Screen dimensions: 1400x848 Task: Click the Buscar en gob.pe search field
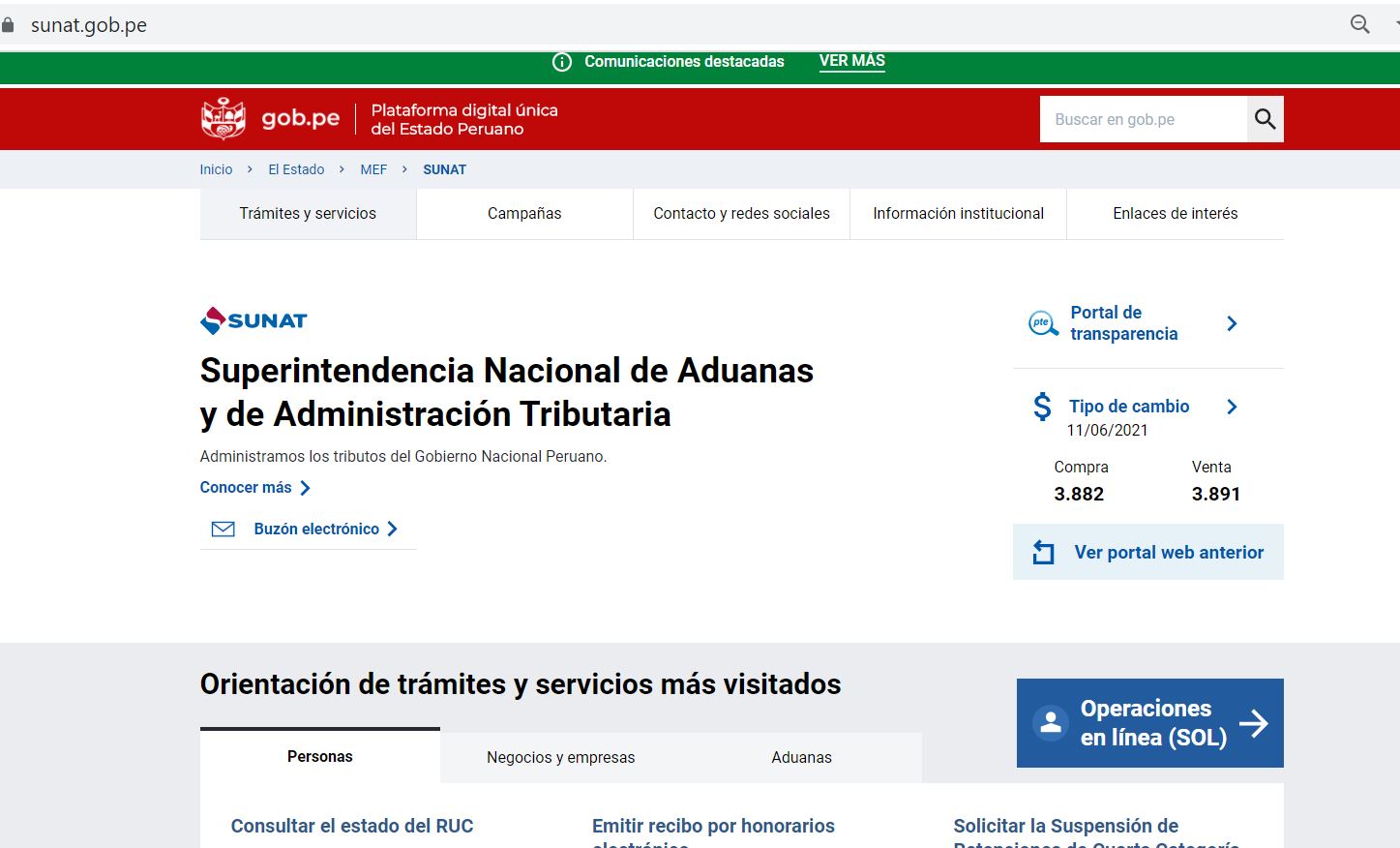click(1144, 119)
